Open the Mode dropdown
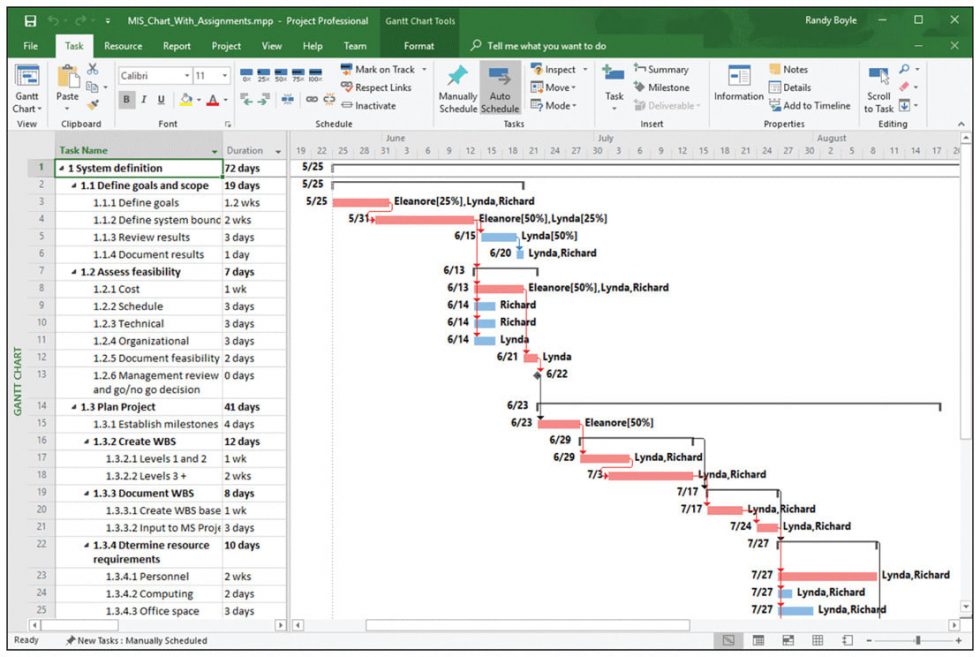Screen dimensions: 980x657 coord(553,106)
